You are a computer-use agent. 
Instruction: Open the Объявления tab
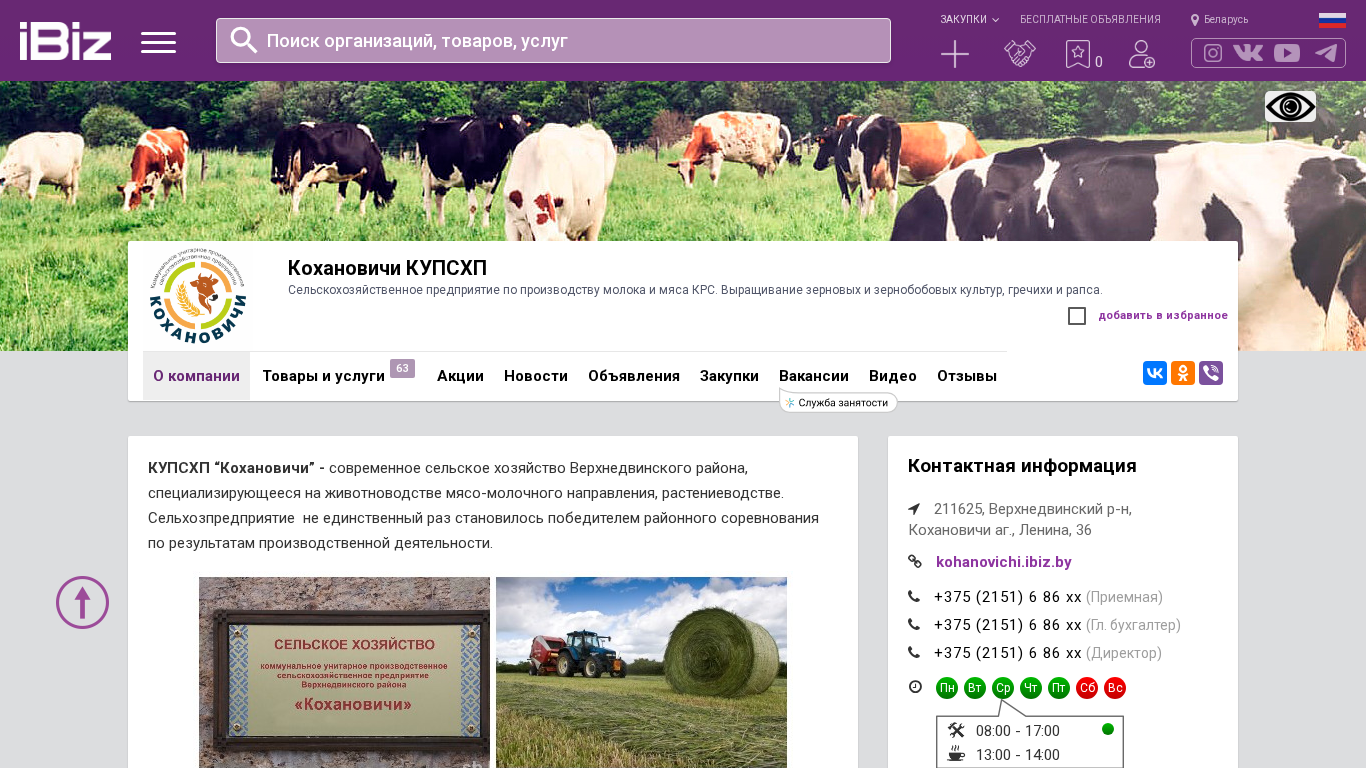point(634,376)
